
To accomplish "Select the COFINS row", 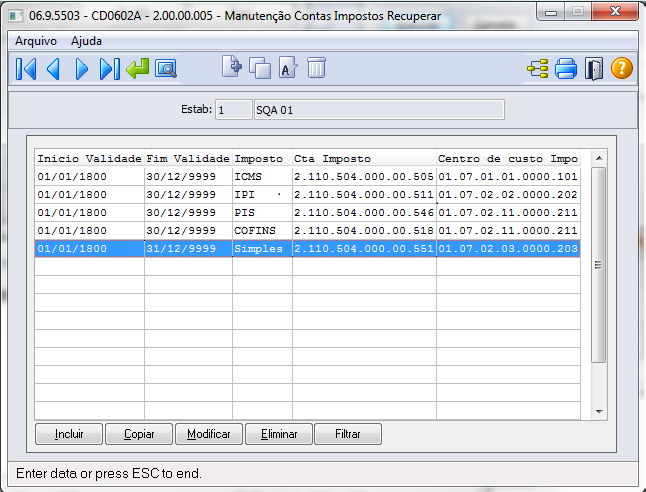I will pos(307,231).
